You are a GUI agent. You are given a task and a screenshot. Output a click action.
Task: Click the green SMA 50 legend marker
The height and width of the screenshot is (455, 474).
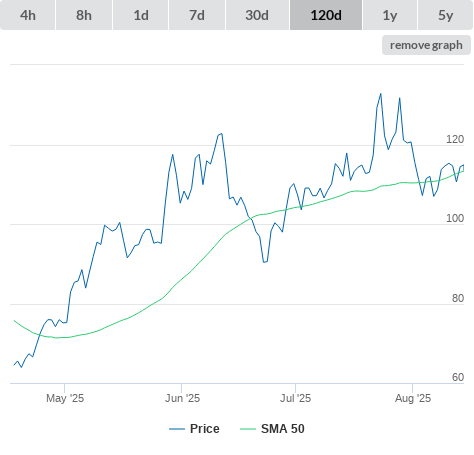click(248, 429)
